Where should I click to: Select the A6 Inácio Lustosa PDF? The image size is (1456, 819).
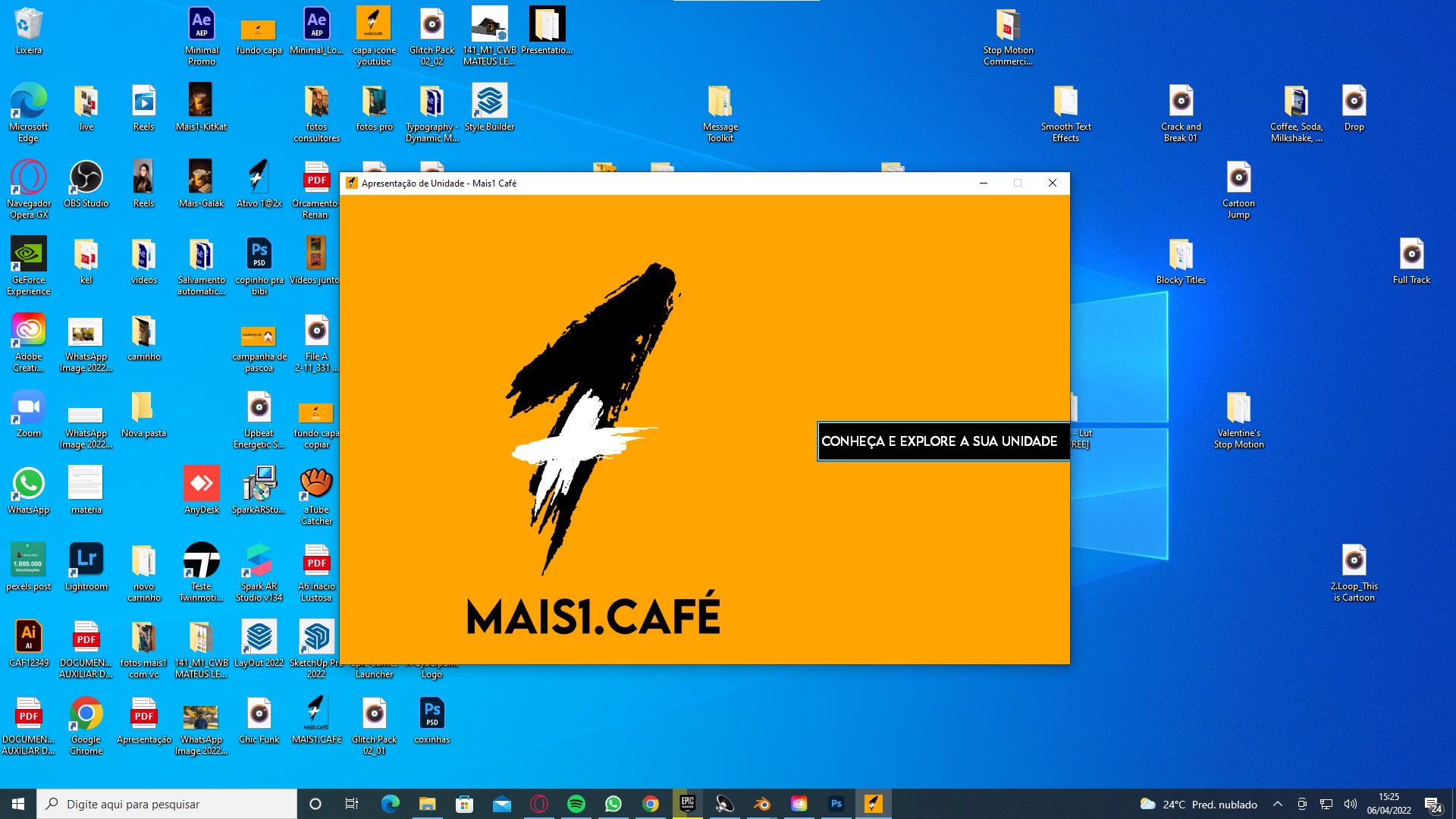(316, 573)
